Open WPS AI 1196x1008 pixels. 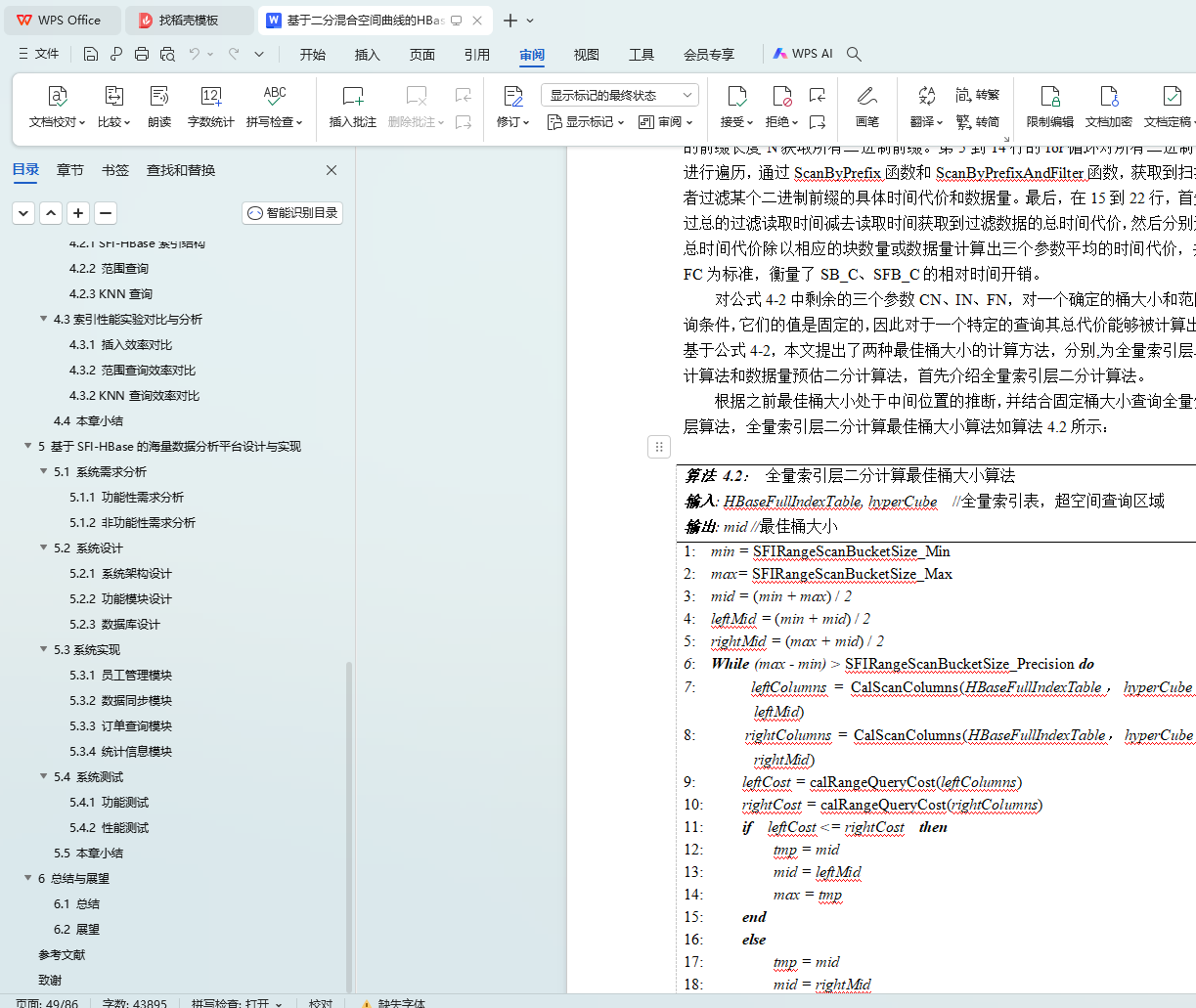(803, 55)
